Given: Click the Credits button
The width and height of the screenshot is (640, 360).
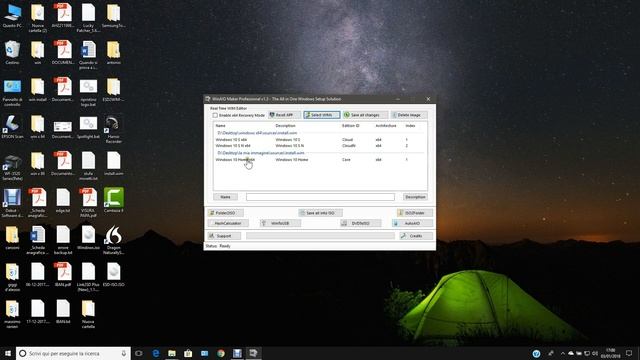Looking at the screenshot, I should (416, 236).
